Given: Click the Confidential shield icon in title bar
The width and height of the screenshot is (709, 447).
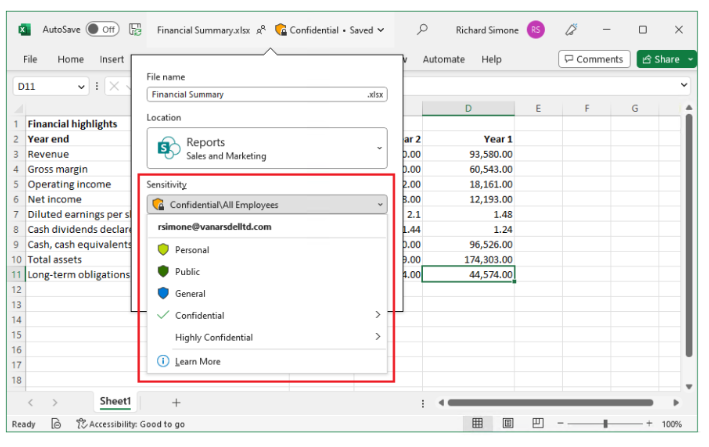Looking at the screenshot, I should pos(280,30).
